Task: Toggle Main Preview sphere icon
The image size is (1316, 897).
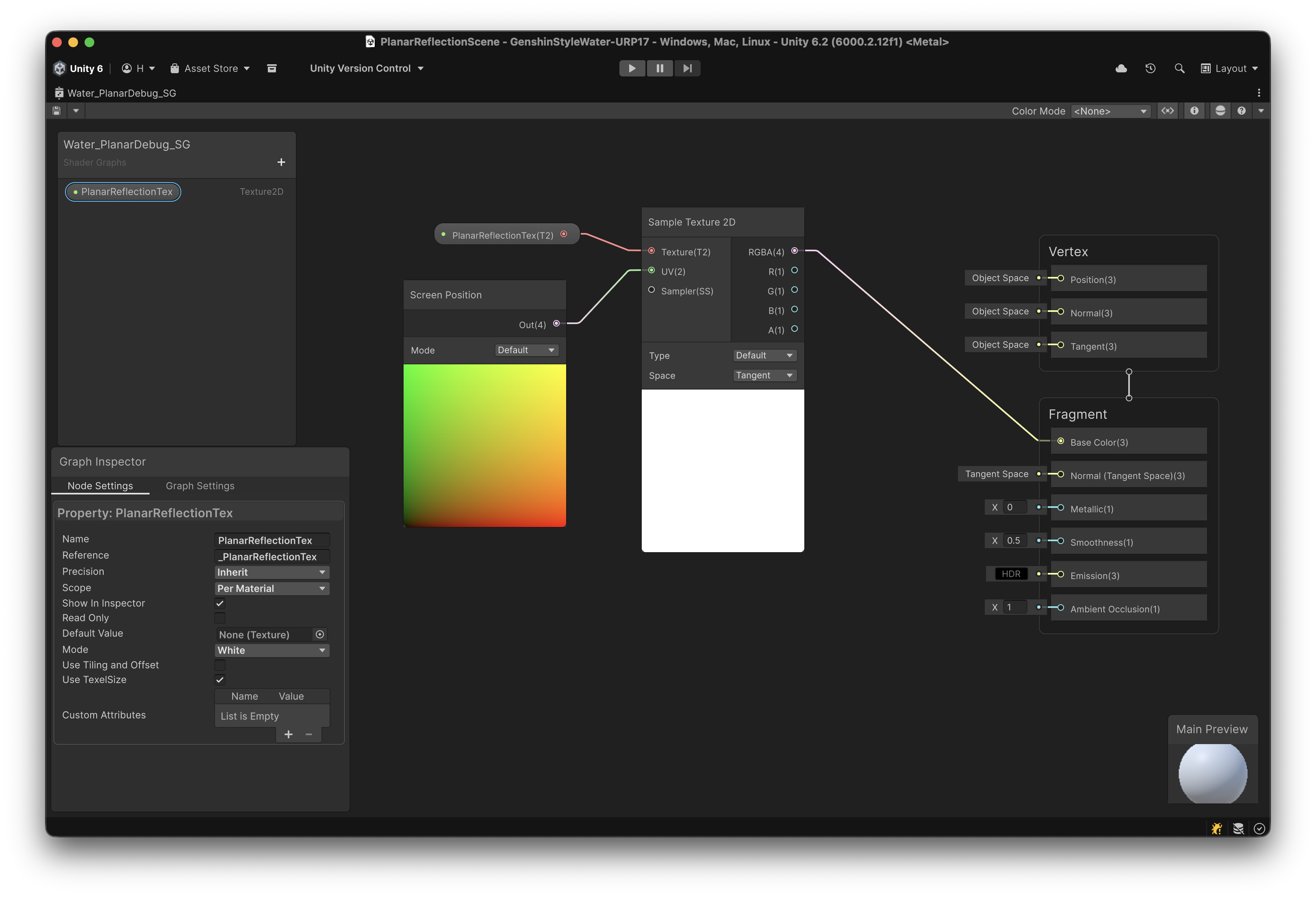Action: 1220,111
